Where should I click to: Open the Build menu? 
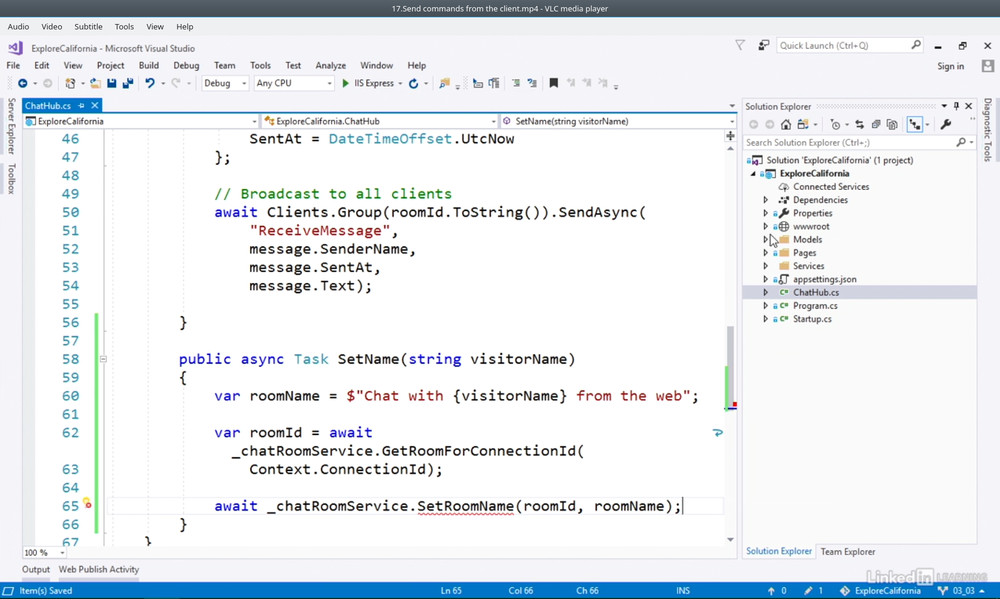(149, 65)
